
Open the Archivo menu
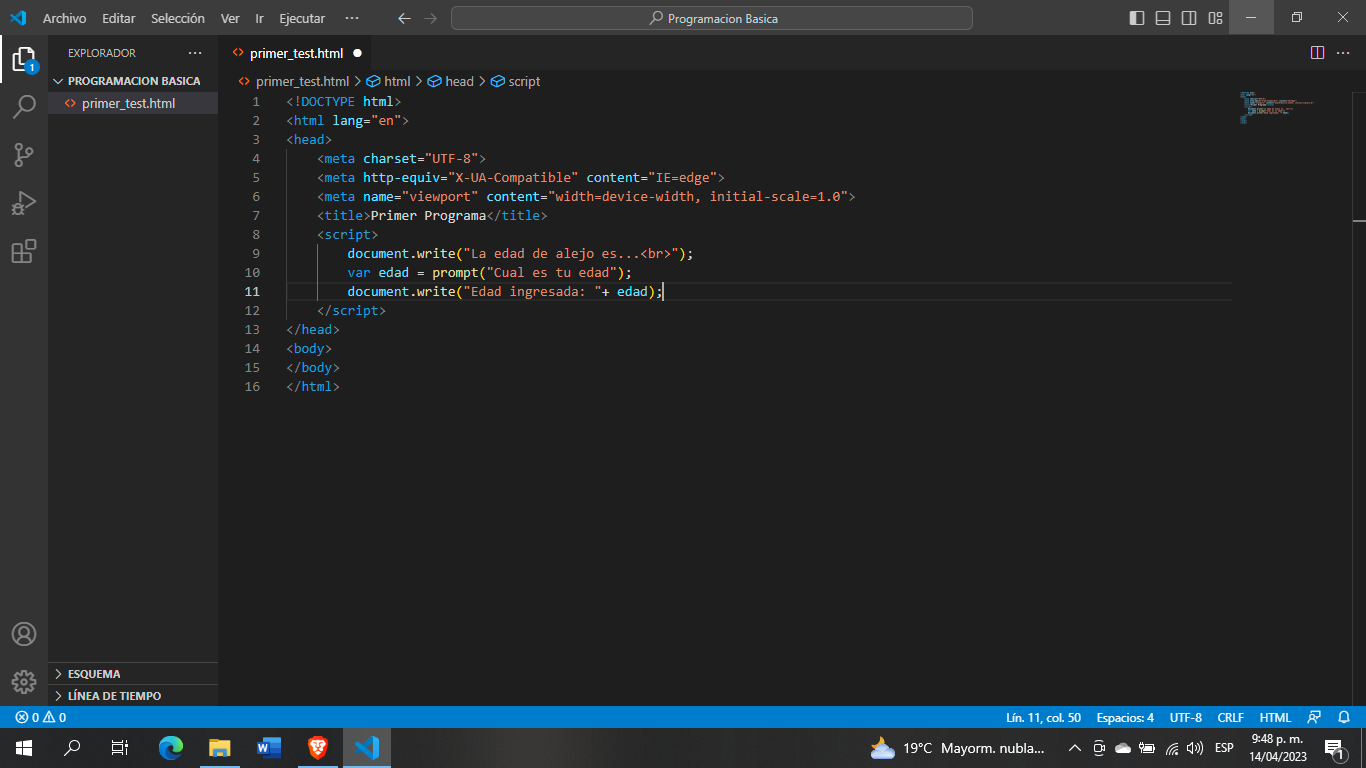64,18
